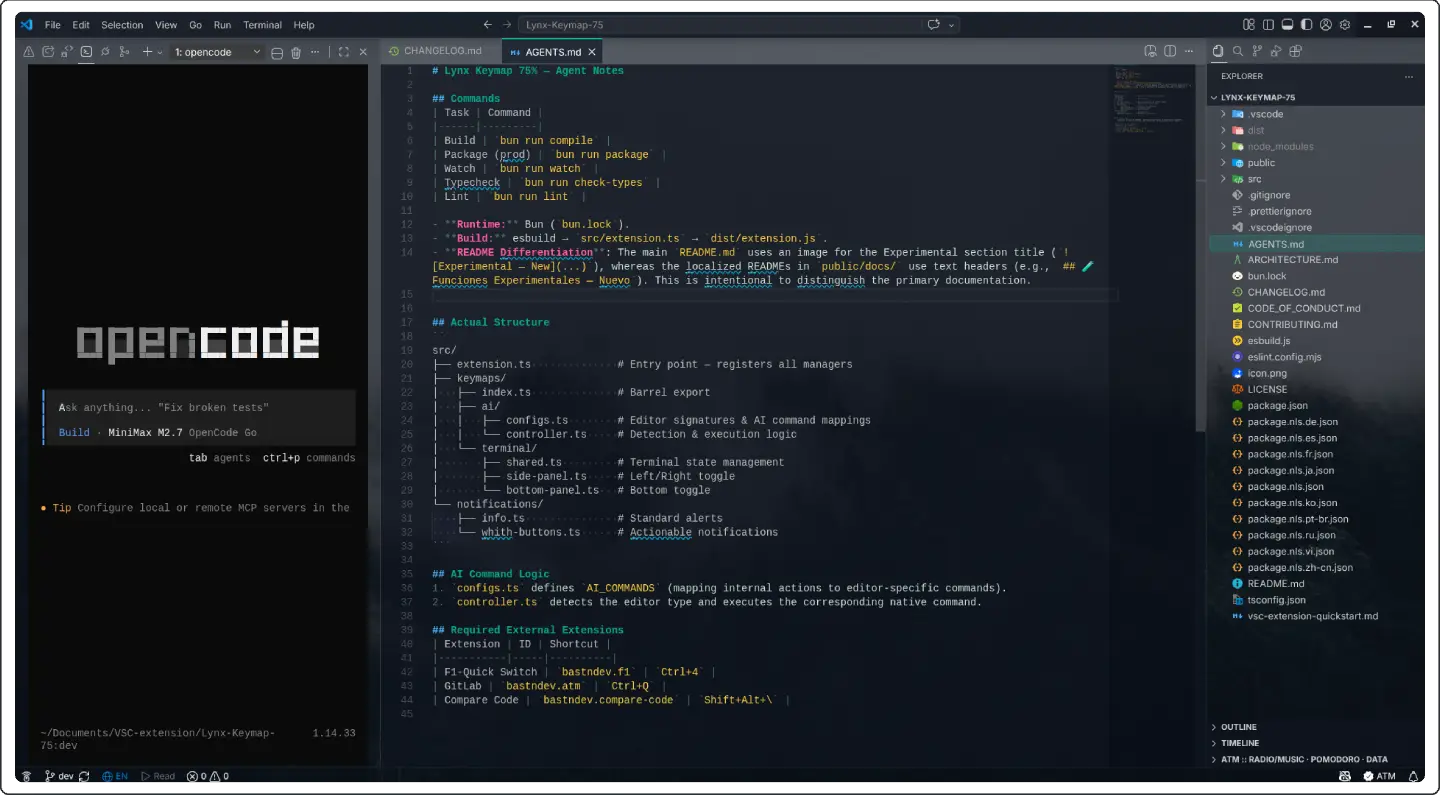This screenshot has height=795, width=1440.
Task: Open the View menu
Action: [x=166, y=25]
